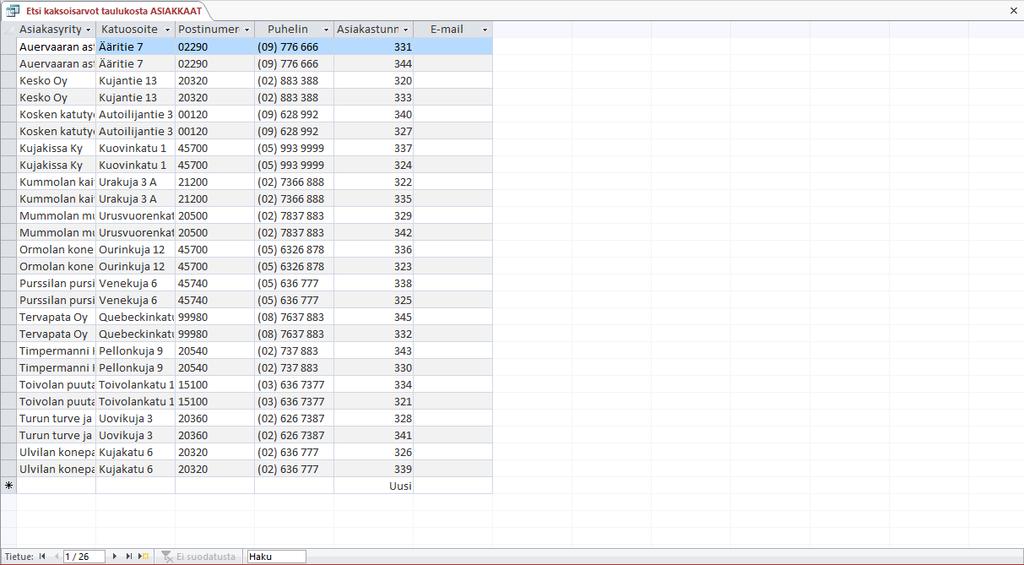Click customer number 341 cell
Image resolution: width=1024 pixels, height=565 pixels.
pyautogui.click(x=374, y=436)
